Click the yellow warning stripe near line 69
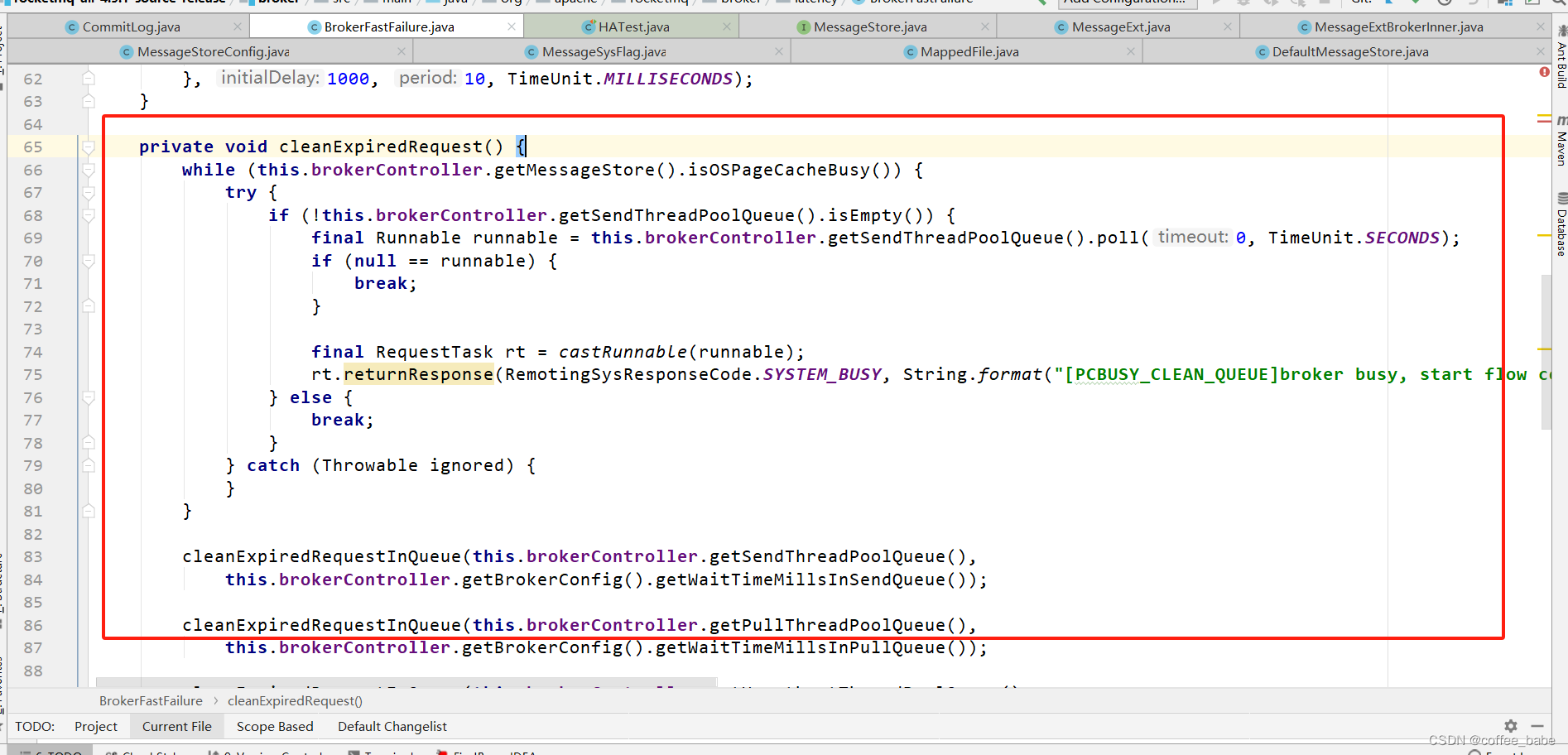The width and height of the screenshot is (1568, 755). (x=1544, y=236)
